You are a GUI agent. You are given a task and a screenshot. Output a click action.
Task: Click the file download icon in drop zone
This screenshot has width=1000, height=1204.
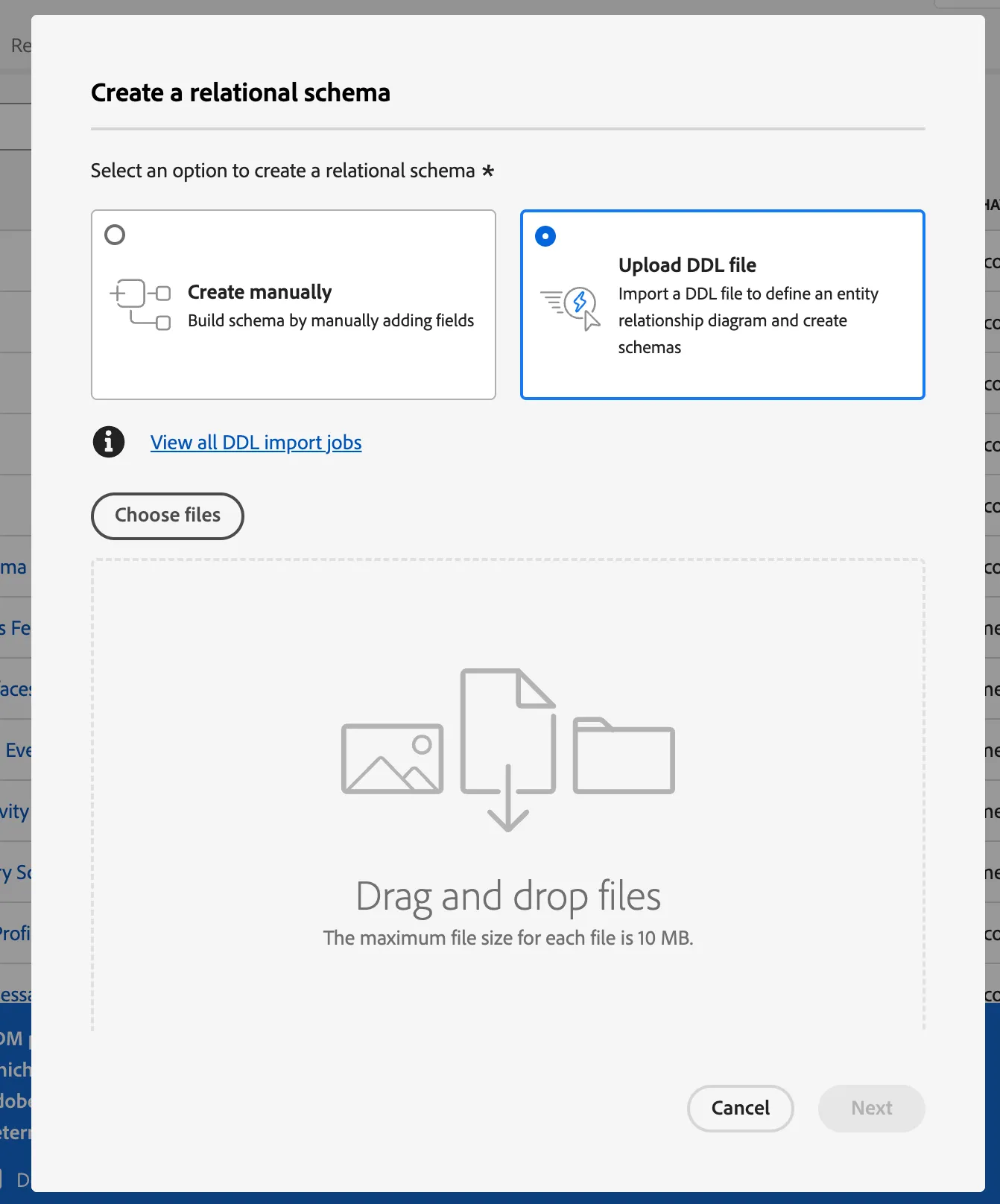(x=508, y=750)
